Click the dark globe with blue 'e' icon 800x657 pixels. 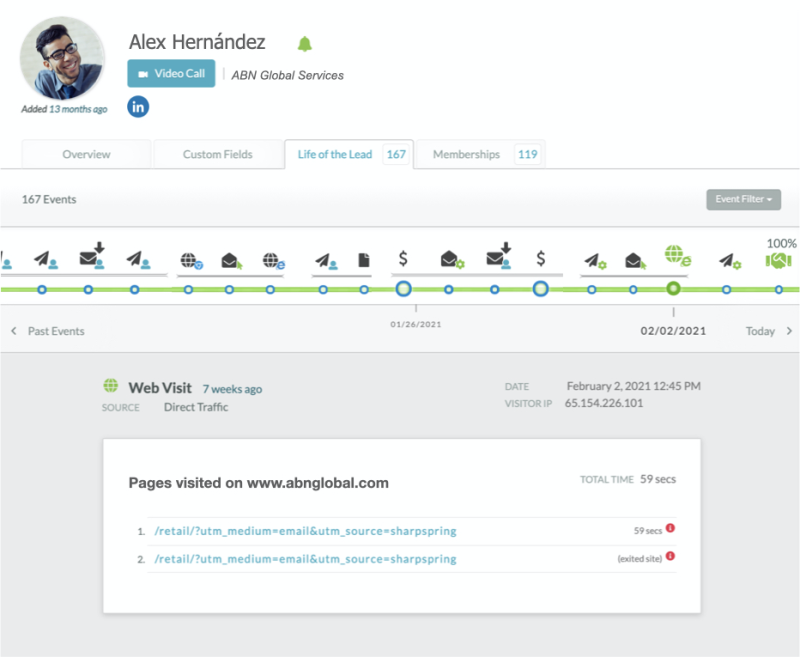[273, 261]
